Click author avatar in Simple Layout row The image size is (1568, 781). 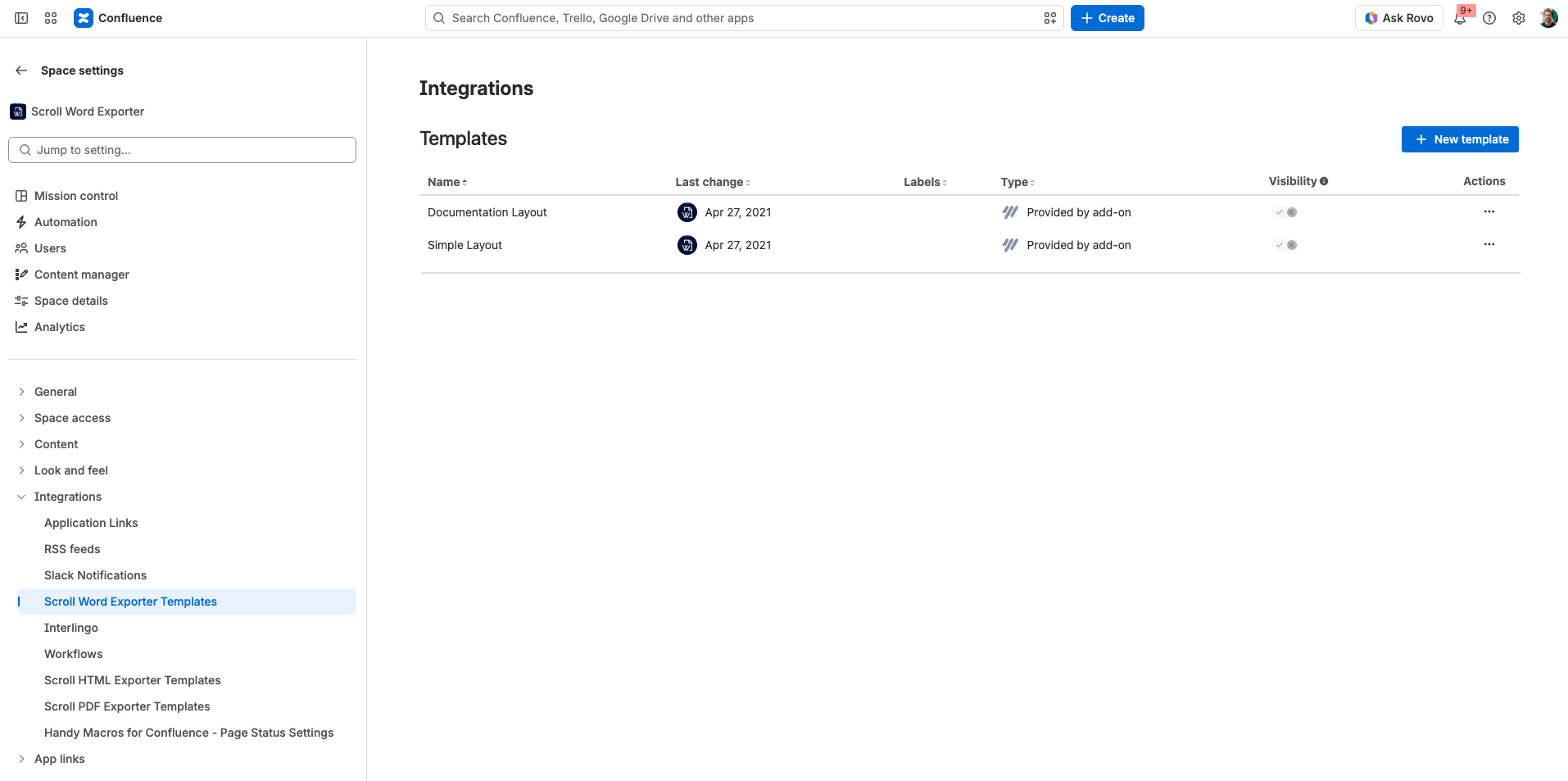point(687,245)
